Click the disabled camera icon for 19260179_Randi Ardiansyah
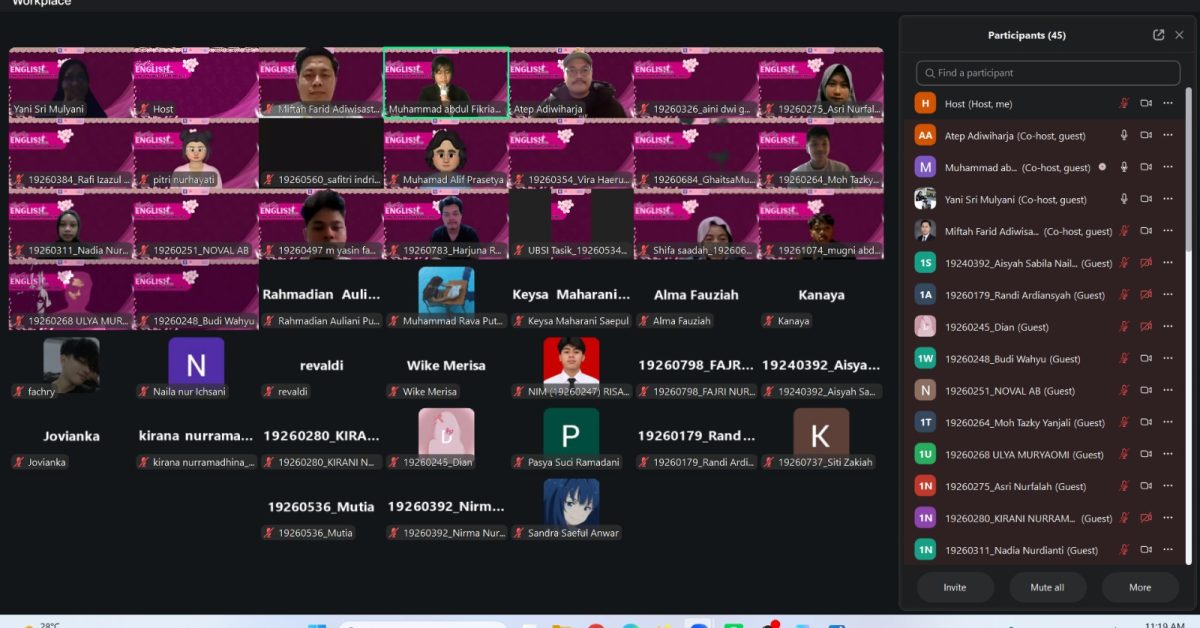 tap(1146, 295)
